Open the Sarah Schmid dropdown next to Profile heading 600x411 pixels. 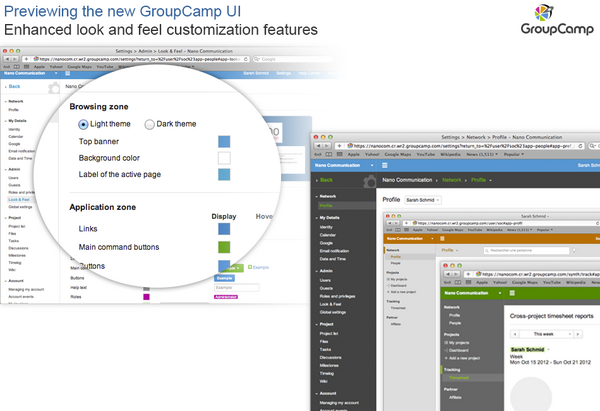[422, 200]
